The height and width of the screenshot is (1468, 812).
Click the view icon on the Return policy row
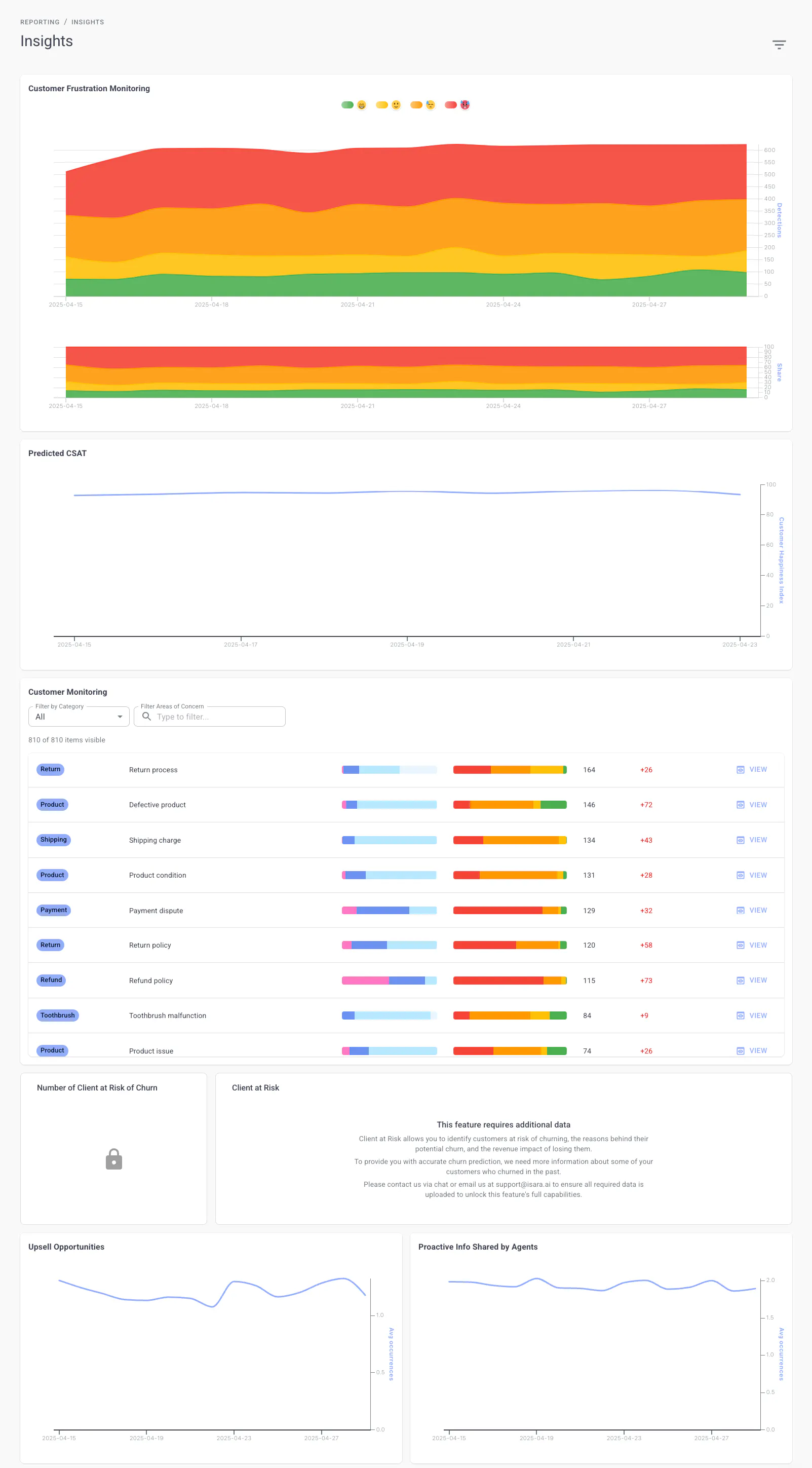pos(740,945)
